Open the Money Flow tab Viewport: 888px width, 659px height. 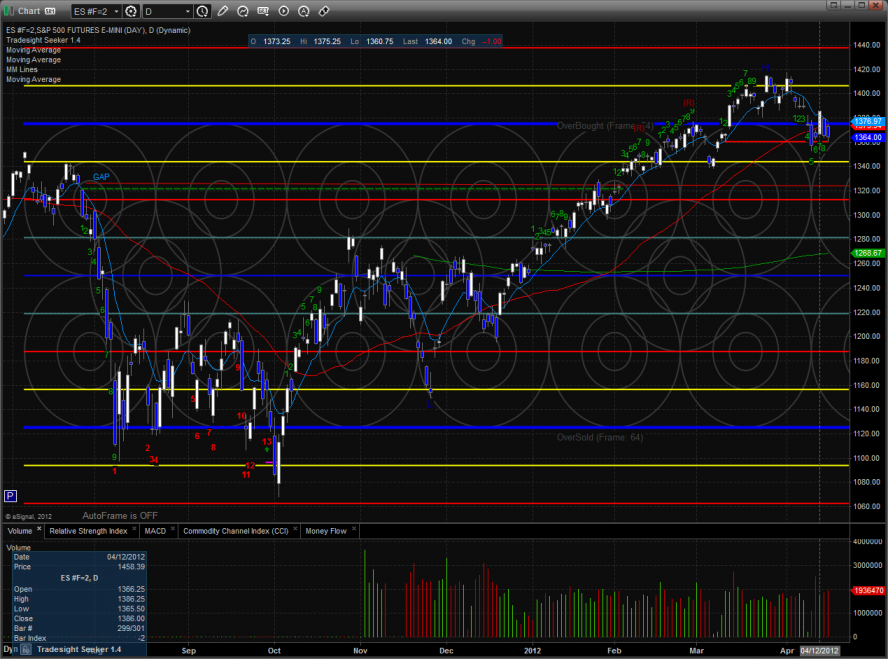coord(325,530)
